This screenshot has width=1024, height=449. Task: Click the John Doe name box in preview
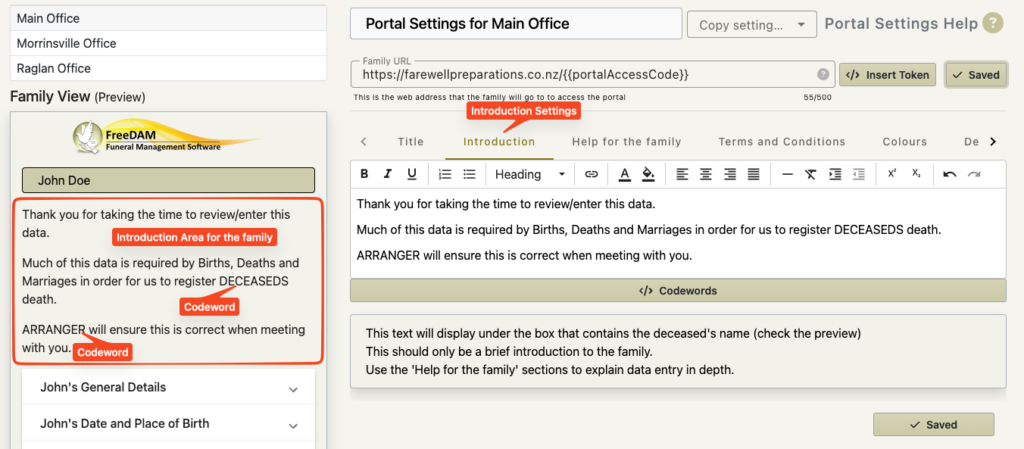click(168, 180)
